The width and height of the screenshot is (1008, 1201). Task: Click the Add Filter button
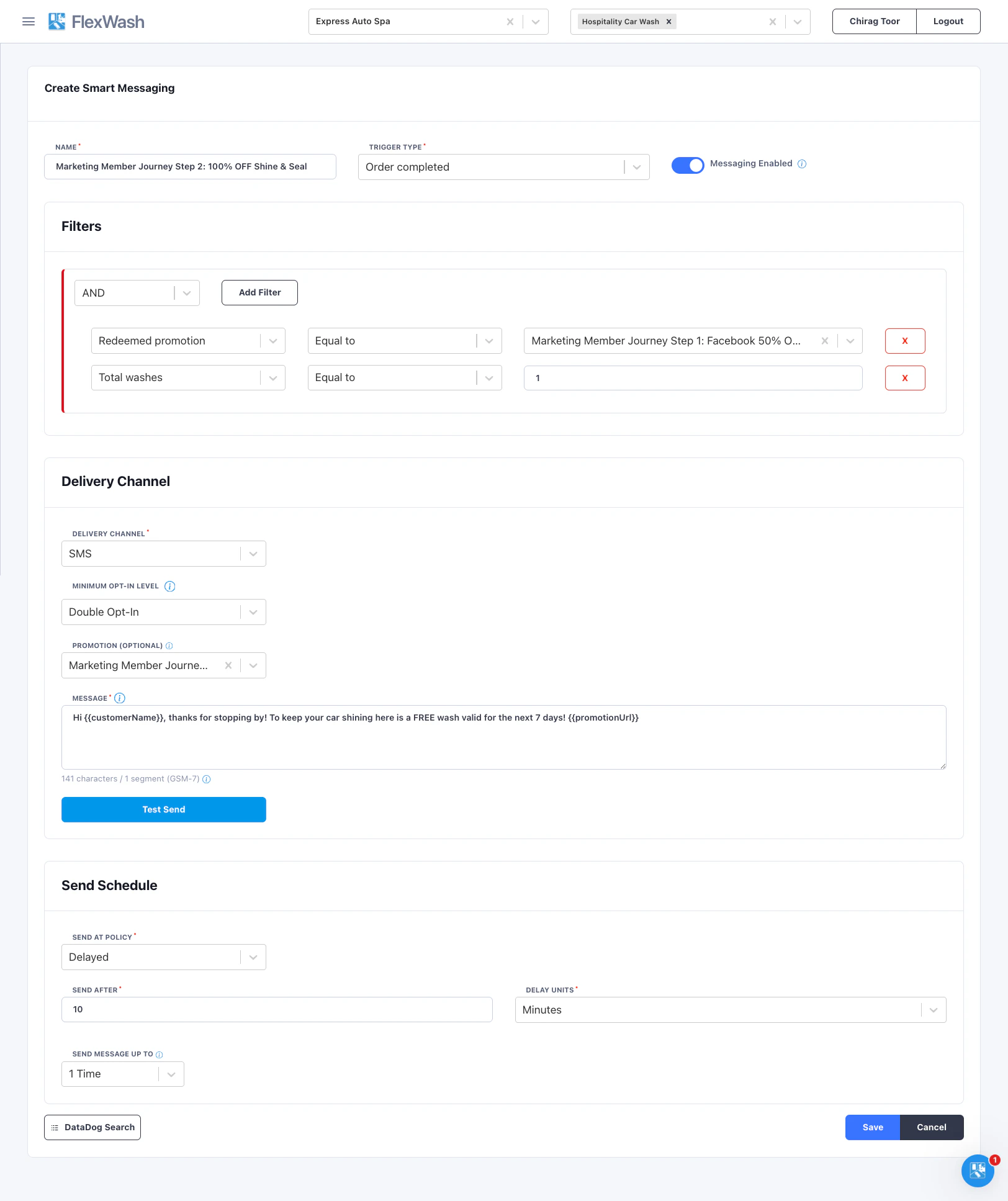259,292
